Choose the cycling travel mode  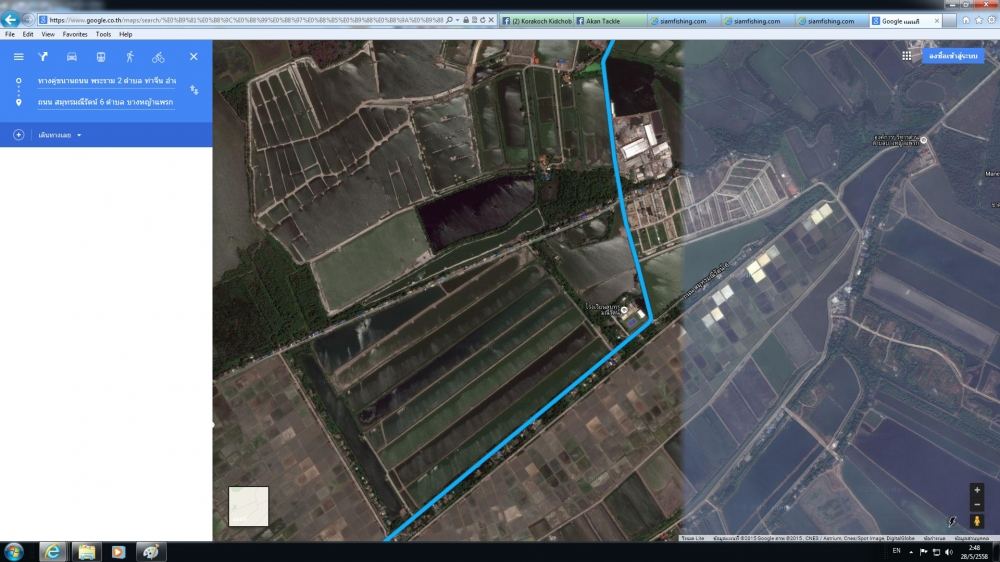pos(158,57)
